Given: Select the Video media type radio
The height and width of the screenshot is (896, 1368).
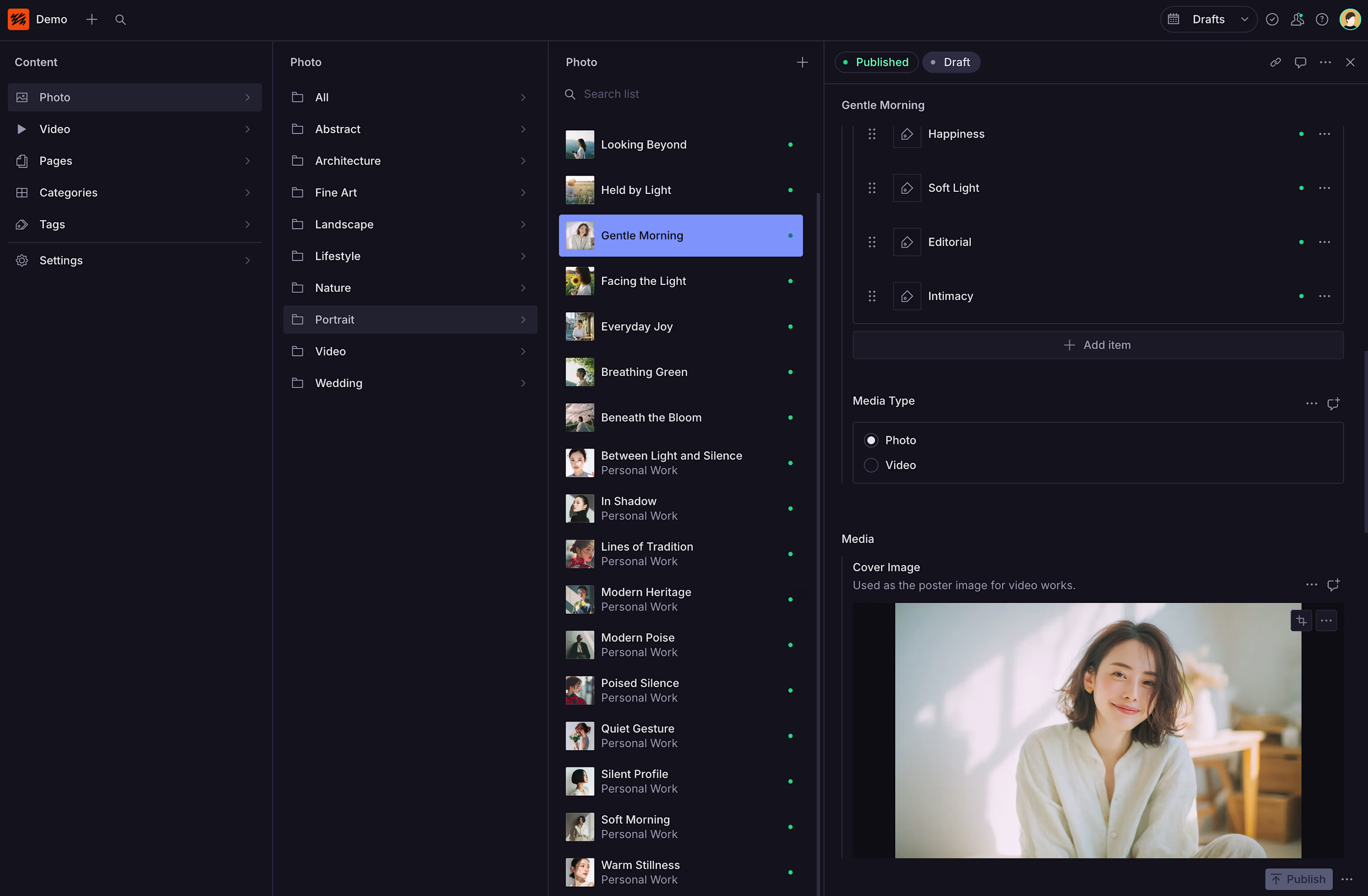Looking at the screenshot, I should click(x=871, y=465).
